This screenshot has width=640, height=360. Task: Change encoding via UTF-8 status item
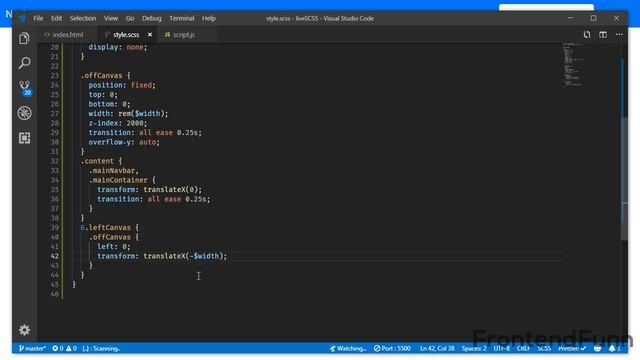point(502,348)
